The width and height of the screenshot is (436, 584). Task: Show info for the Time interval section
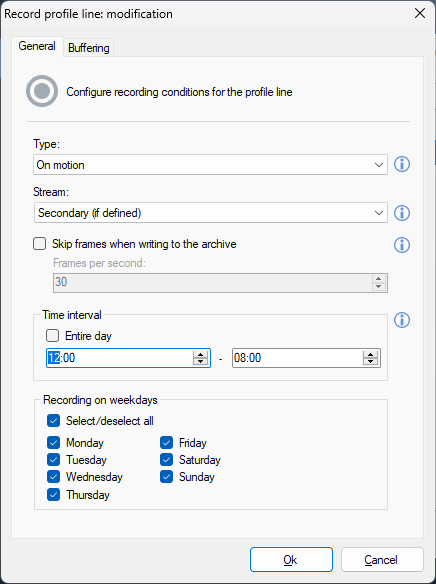coord(402,320)
